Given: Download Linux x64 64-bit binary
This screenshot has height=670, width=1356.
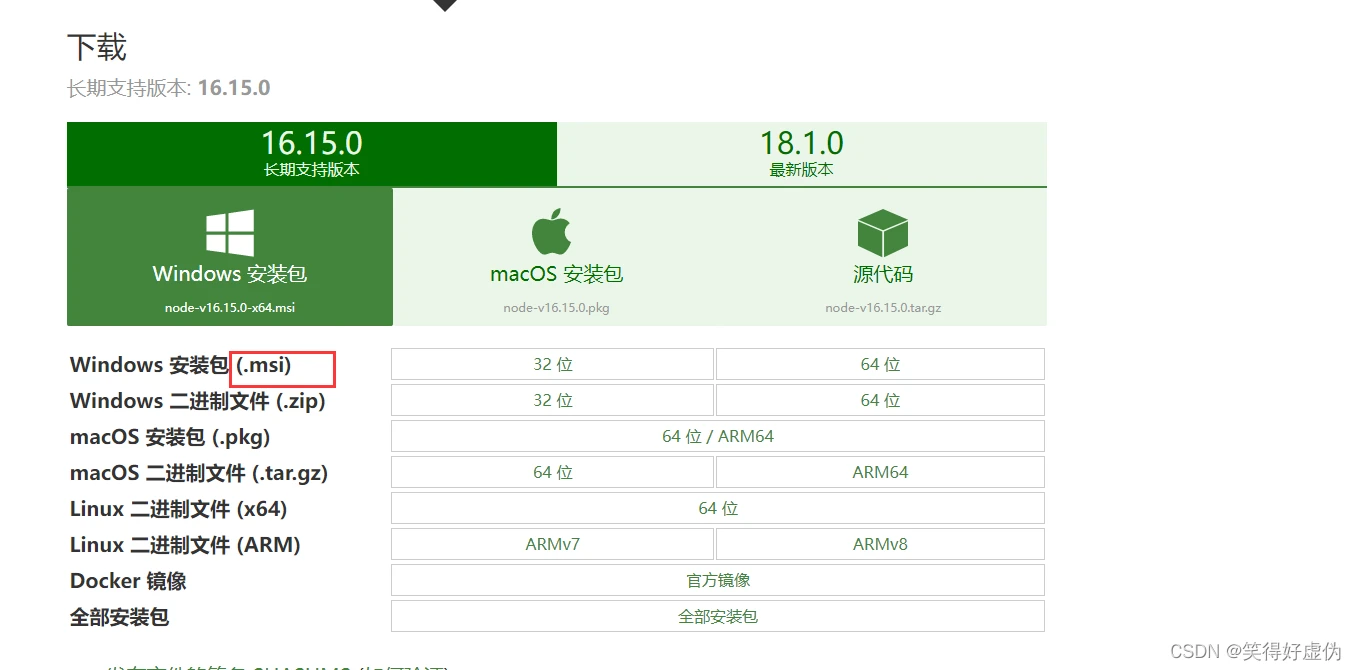Looking at the screenshot, I should click(717, 508).
